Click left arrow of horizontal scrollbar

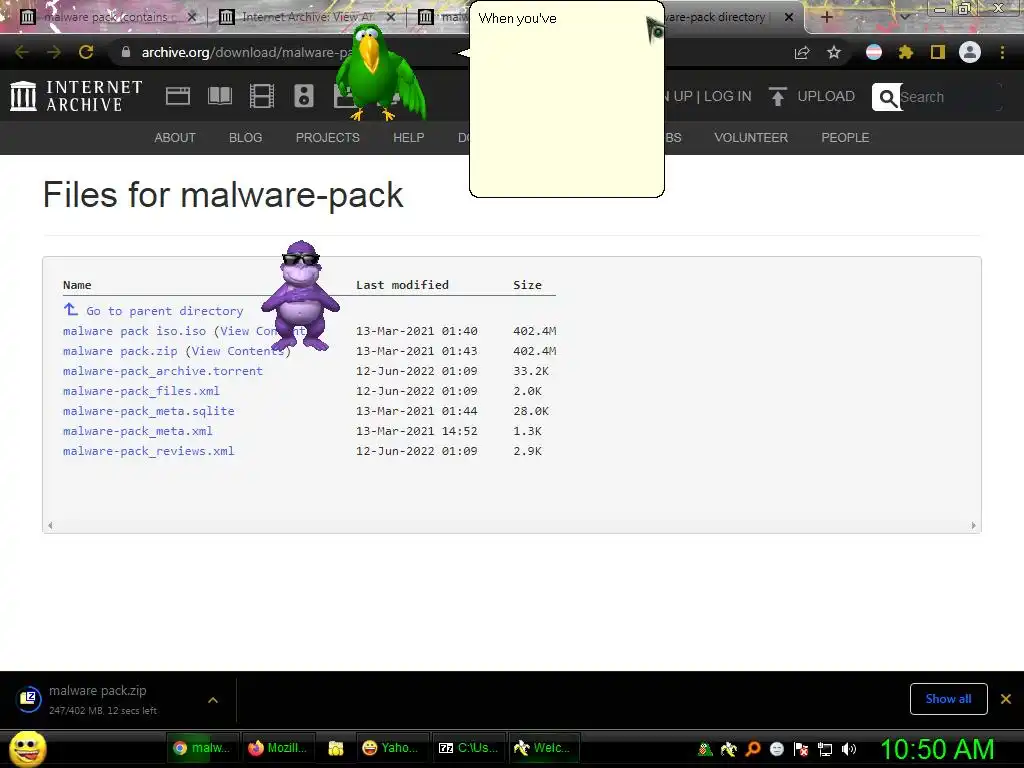tap(50, 525)
